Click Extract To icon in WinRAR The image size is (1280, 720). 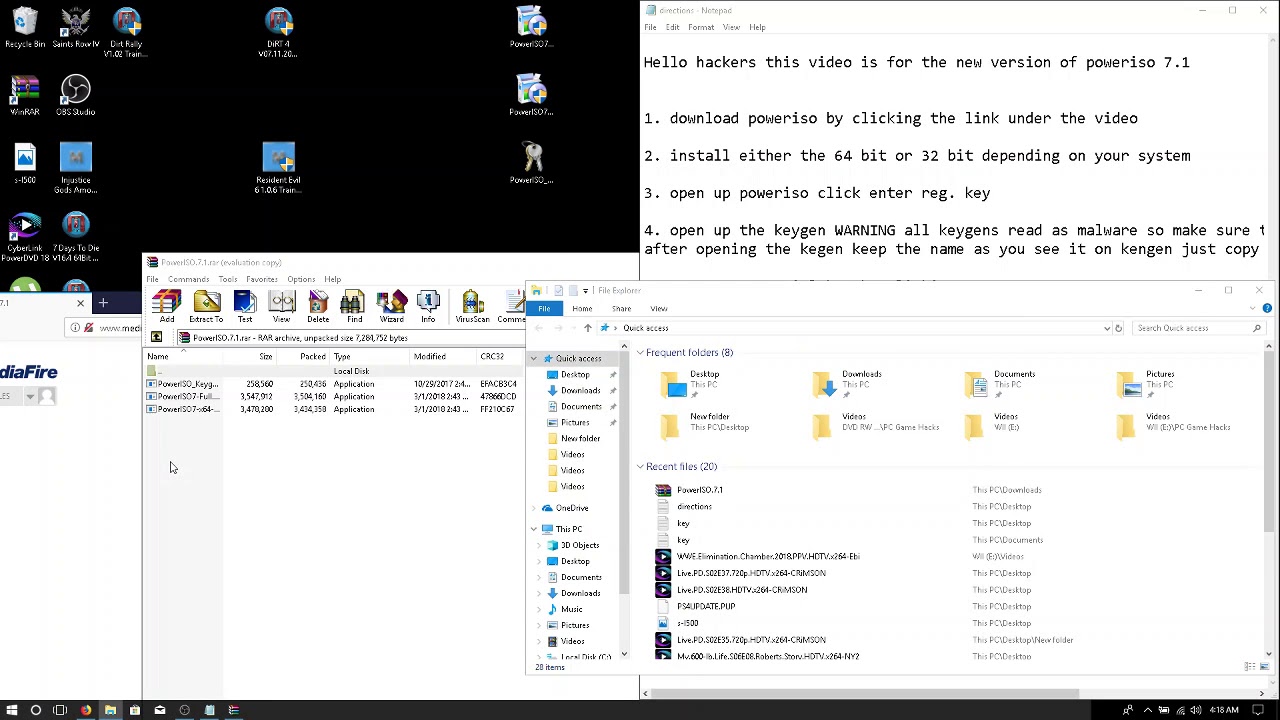206,306
